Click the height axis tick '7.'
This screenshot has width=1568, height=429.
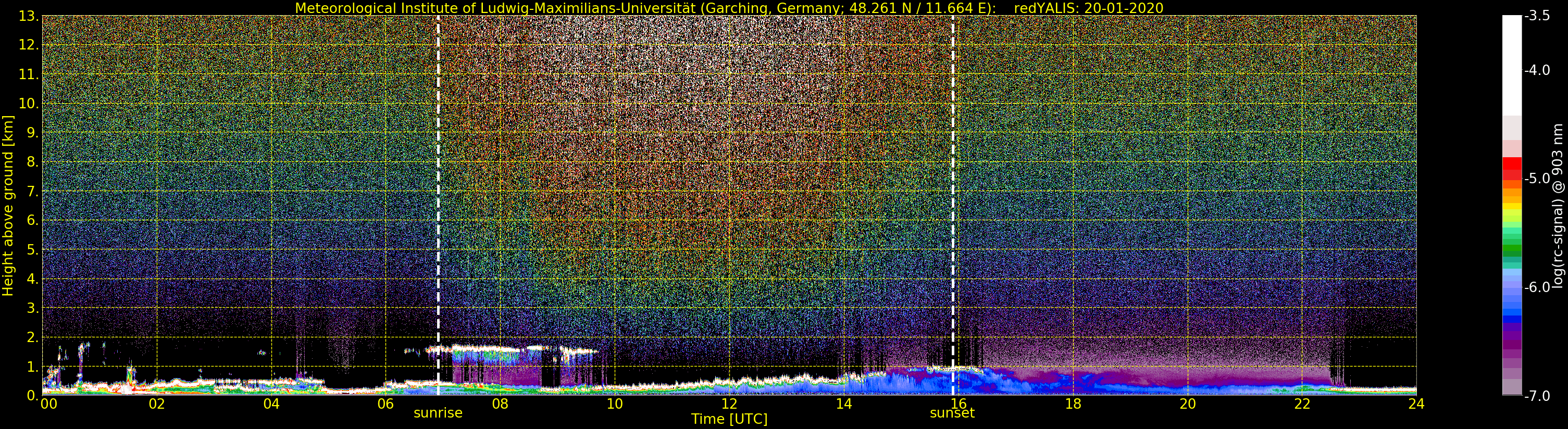[x=32, y=191]
